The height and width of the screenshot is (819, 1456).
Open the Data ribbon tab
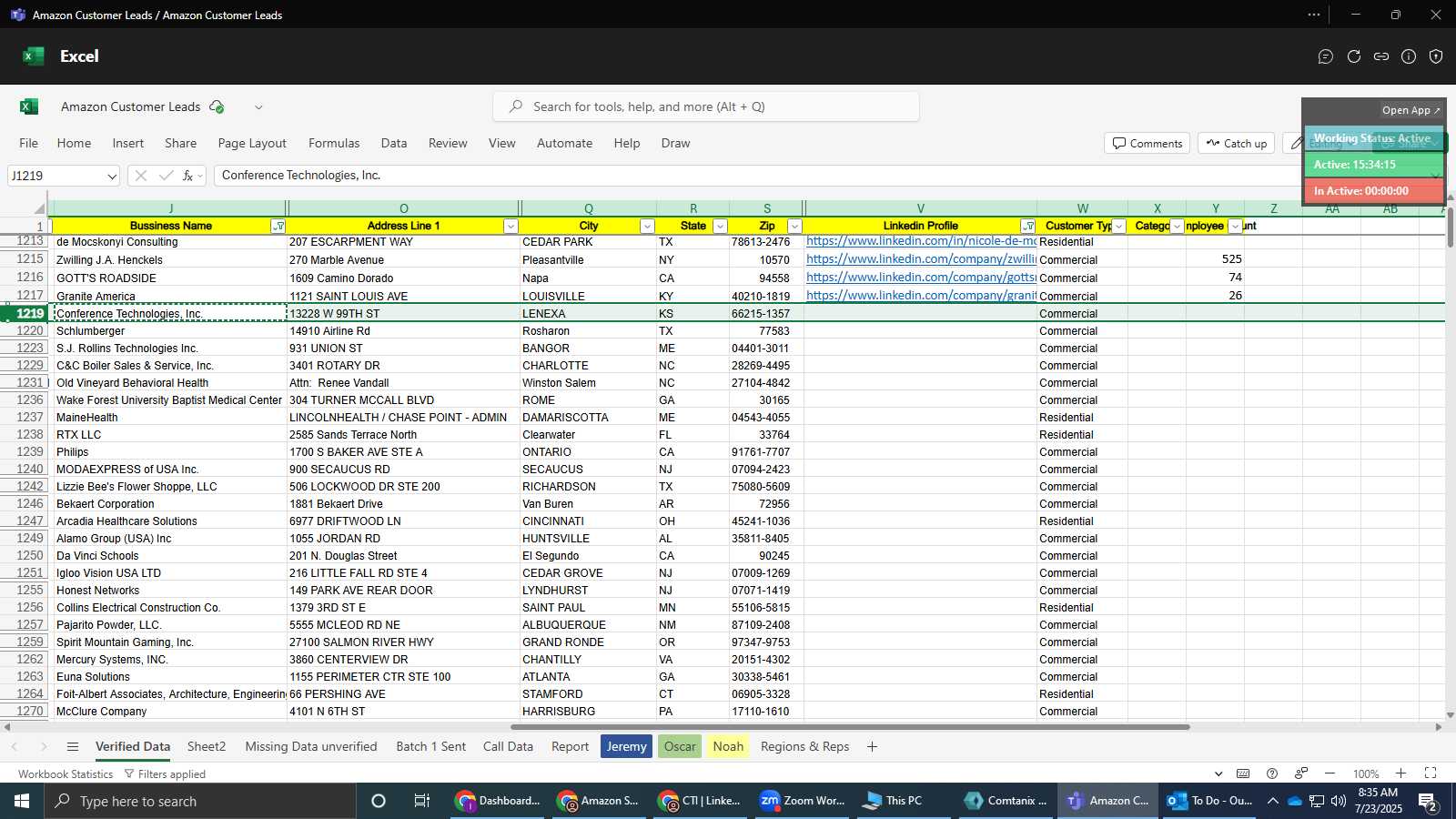(x=394, y=143)
